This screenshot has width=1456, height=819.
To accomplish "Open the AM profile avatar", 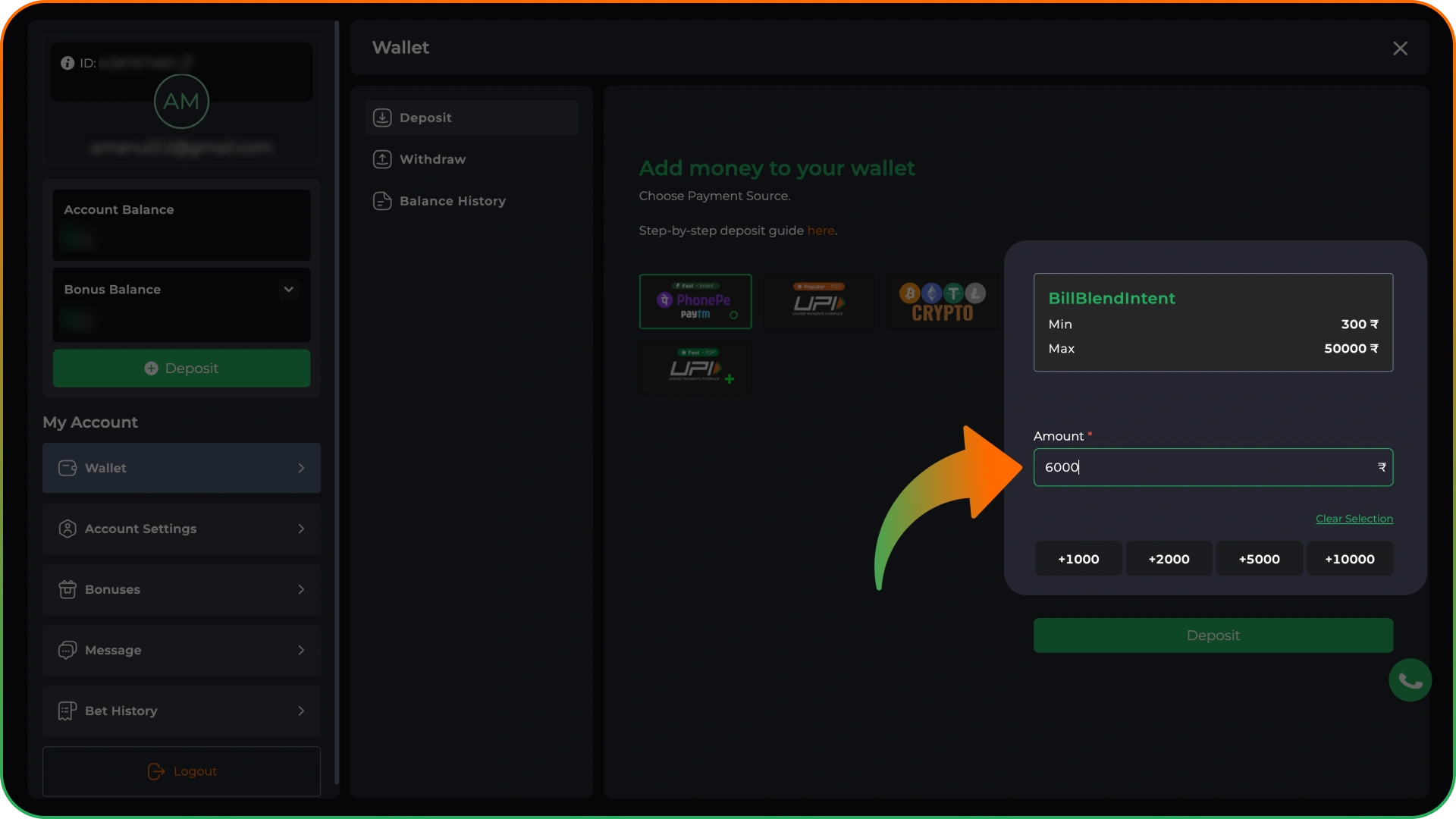I will [181, 101].
